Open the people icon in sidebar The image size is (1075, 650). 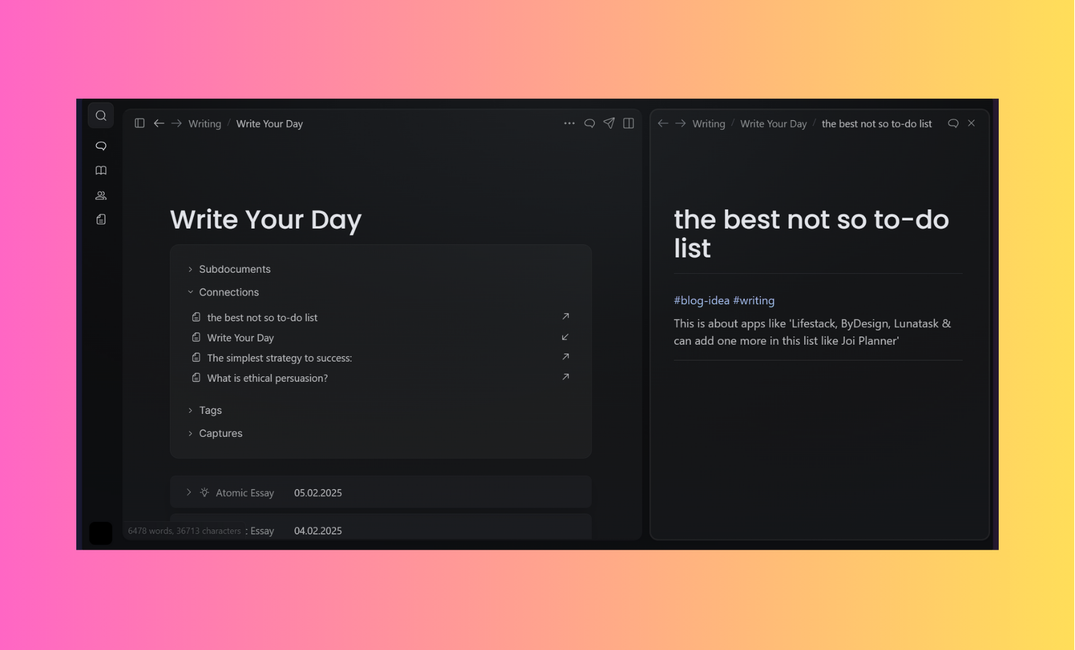tap(101, 195)
